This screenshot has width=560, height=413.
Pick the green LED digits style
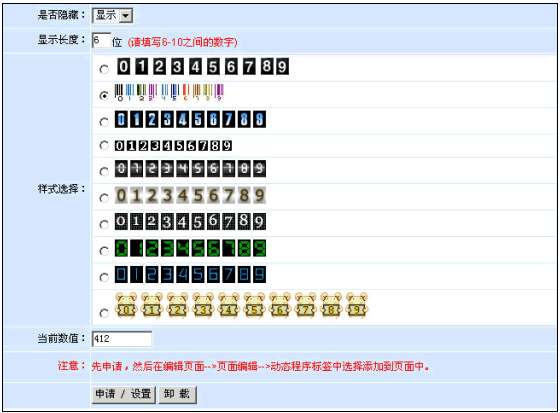click(x=104, y=251)
